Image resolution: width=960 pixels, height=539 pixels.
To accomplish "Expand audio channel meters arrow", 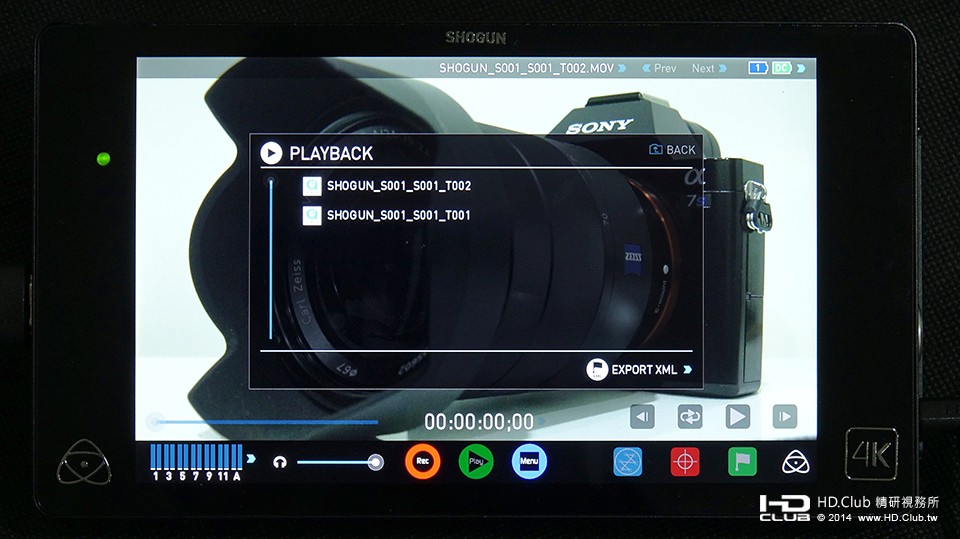I will (251, 458).
